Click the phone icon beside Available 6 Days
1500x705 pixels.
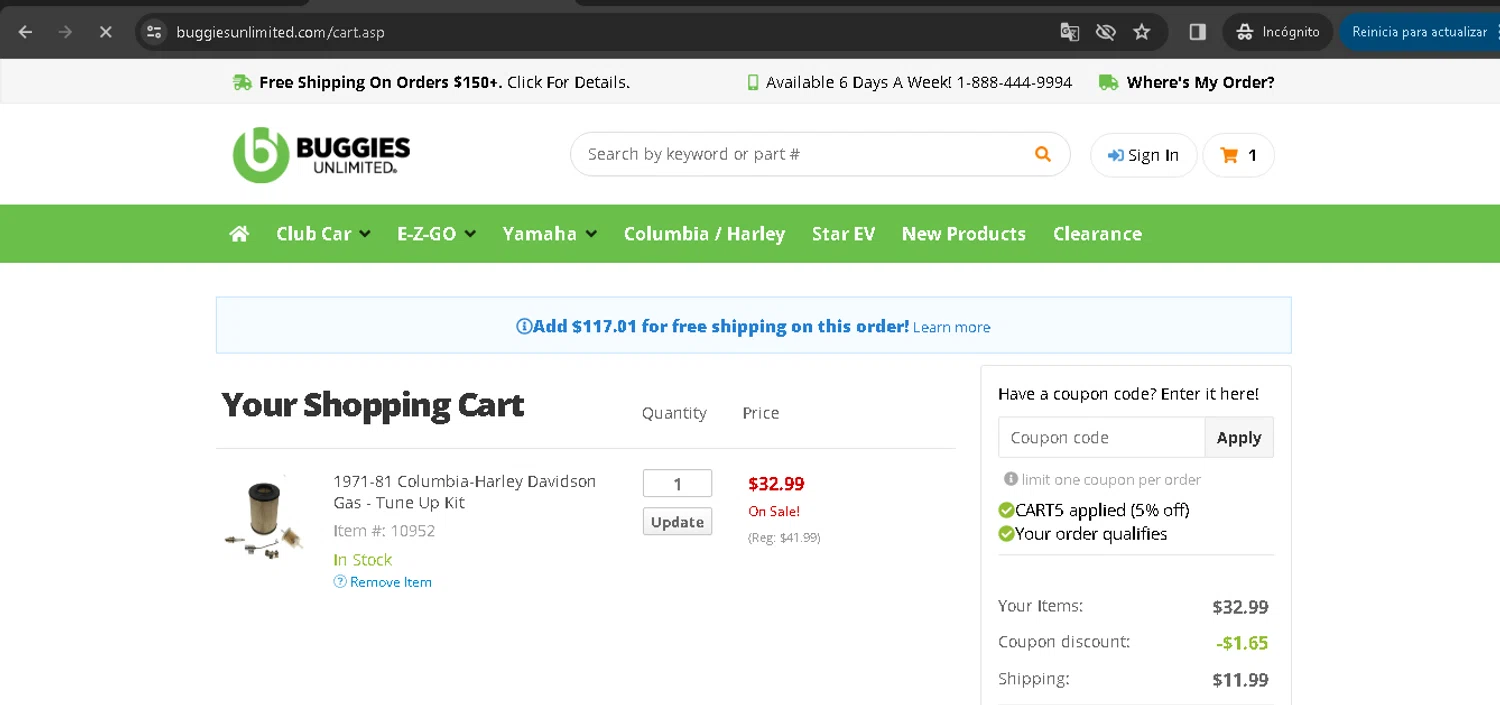click(x=753, y=82)
